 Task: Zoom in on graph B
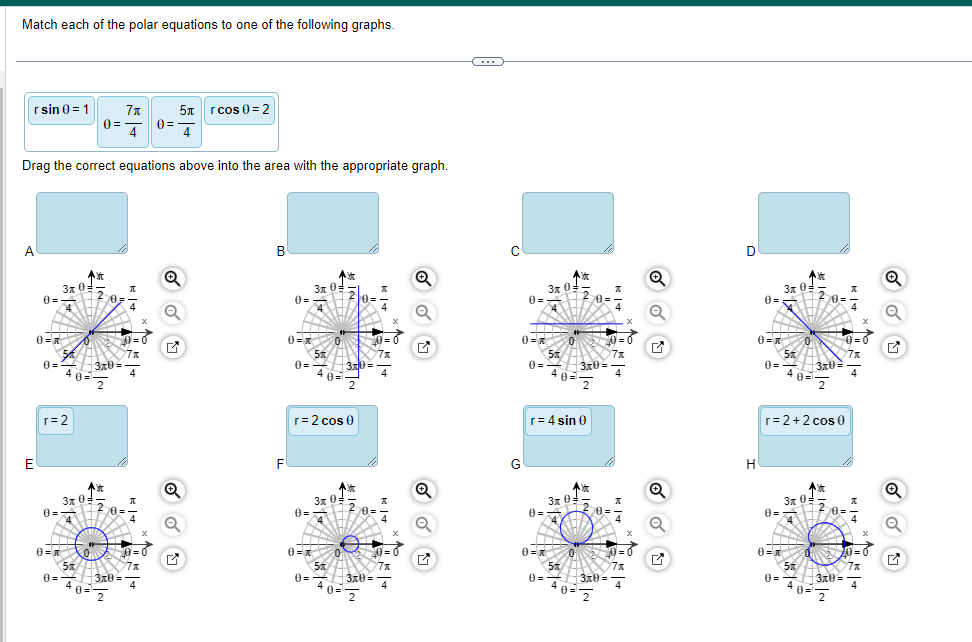423,279
